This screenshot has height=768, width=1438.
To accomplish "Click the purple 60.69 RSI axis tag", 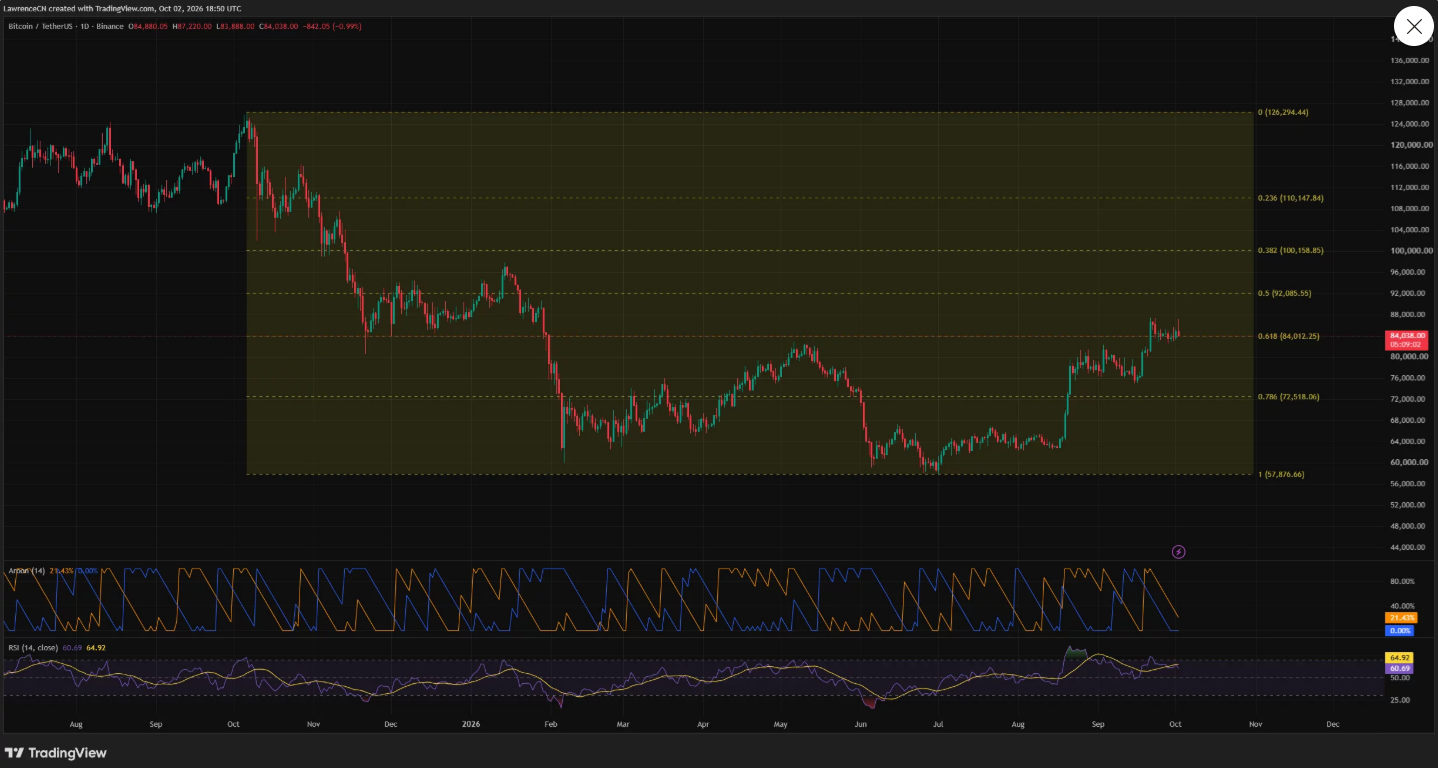I will click(1397, 667).
